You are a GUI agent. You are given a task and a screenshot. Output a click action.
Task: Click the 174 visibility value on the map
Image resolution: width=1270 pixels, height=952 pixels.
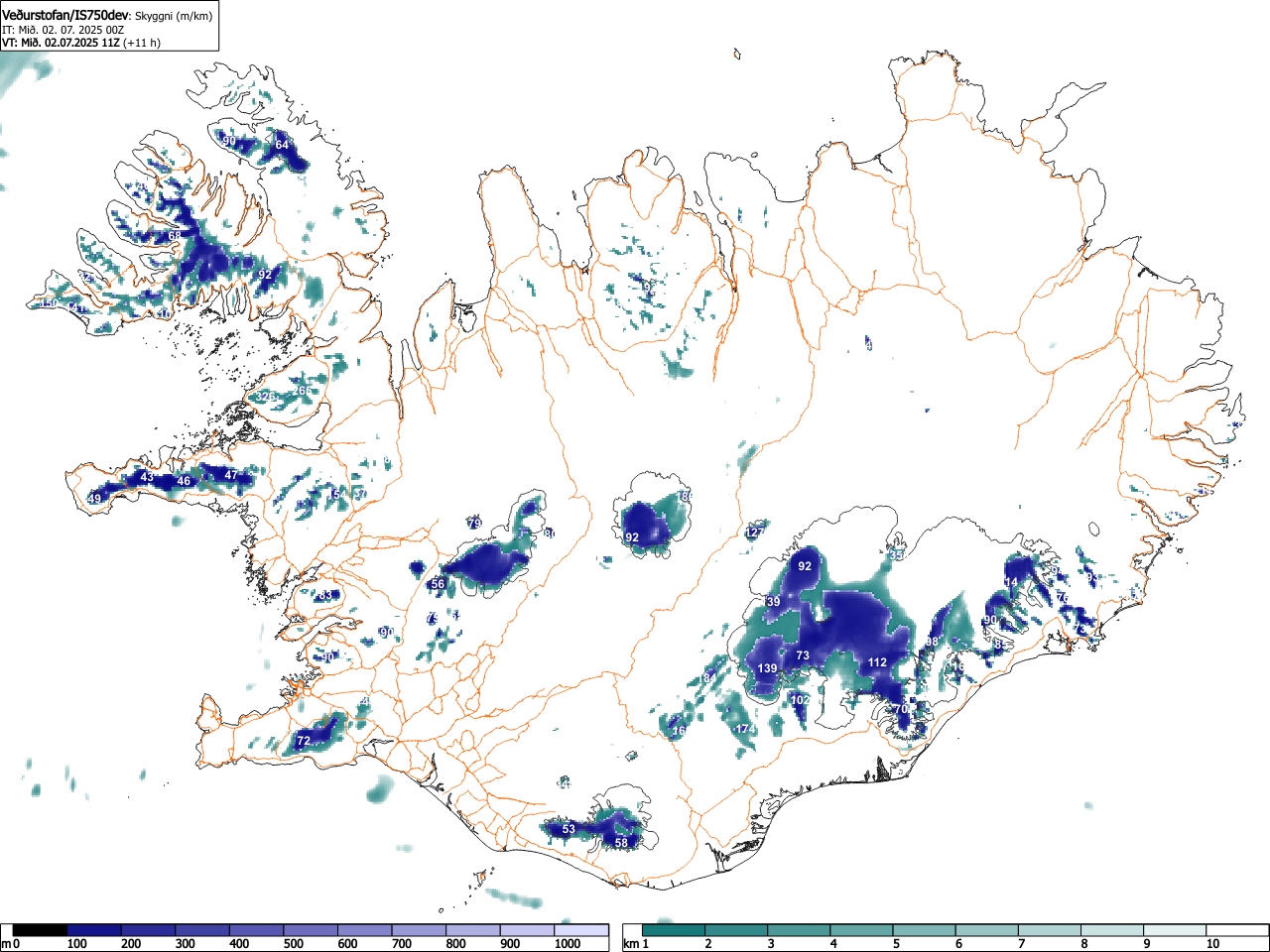[745, 730]
